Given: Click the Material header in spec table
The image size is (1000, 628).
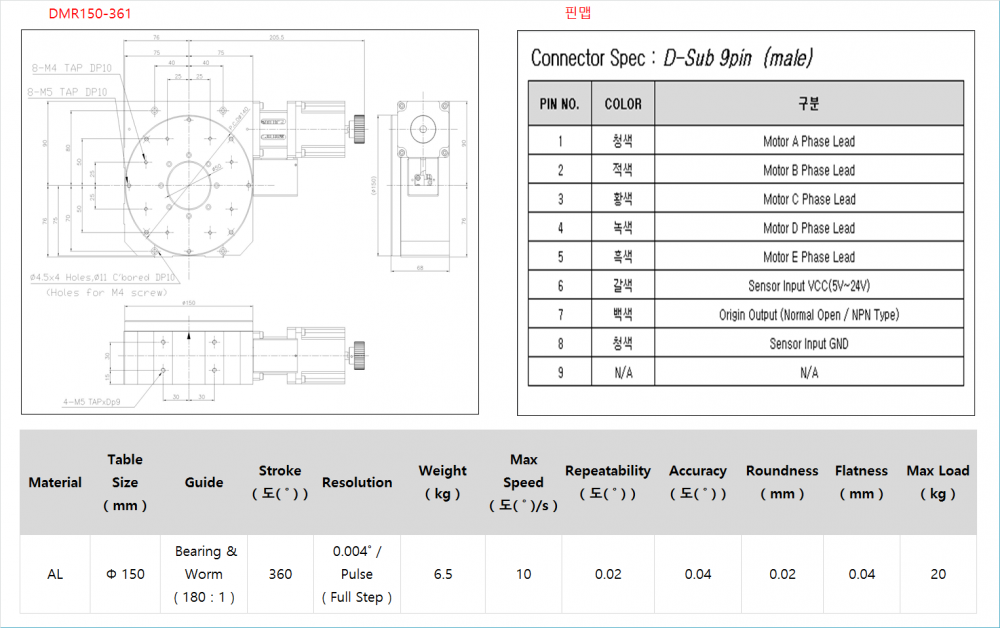Looking at the screenshot, I should [55, 483].
